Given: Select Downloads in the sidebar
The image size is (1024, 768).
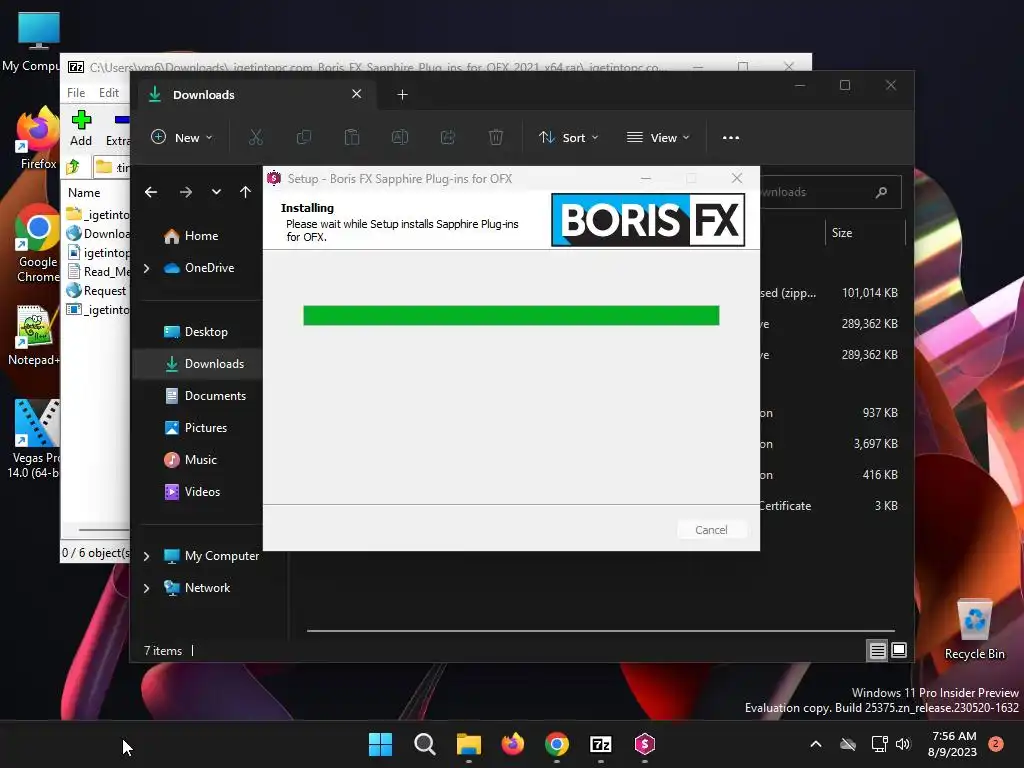Looking at the screenshot, I should click(x=204, y=364).
